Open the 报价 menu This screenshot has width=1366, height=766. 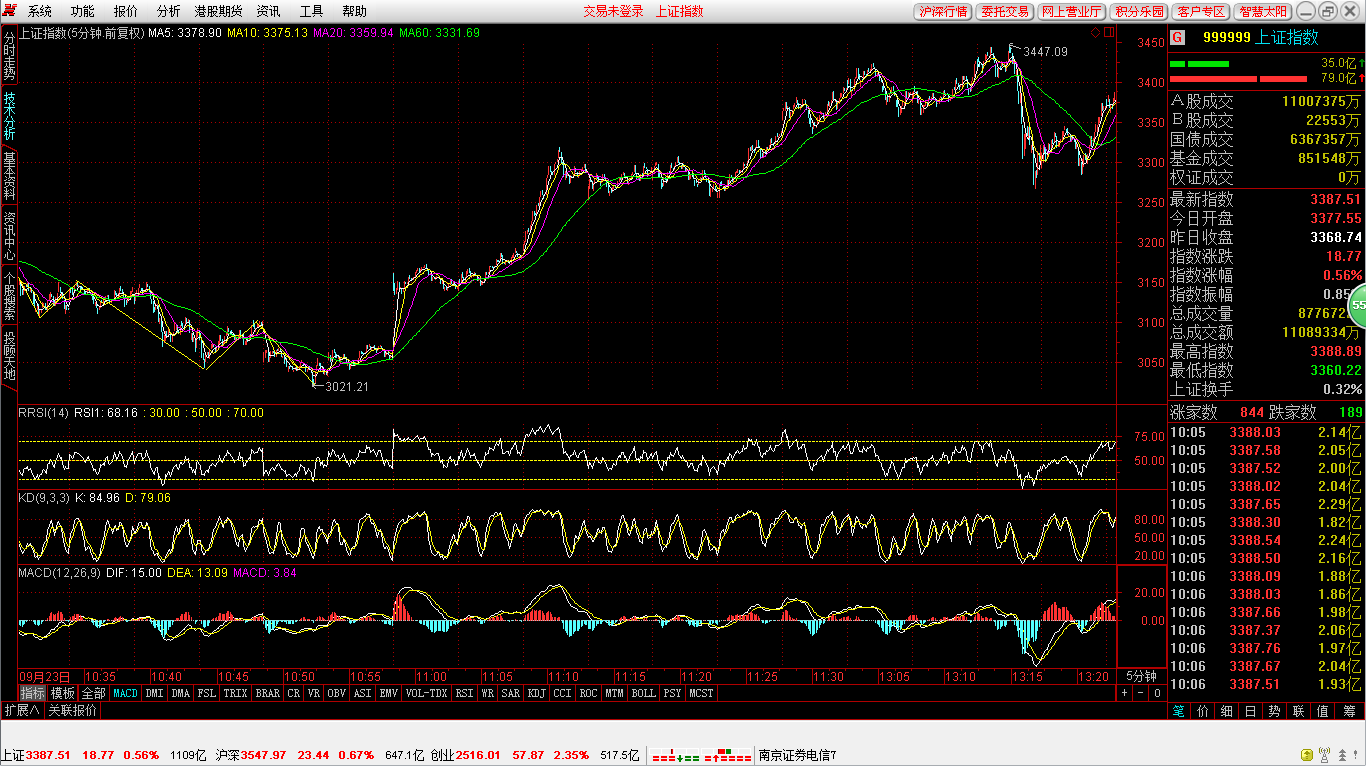tap(126, 11)
